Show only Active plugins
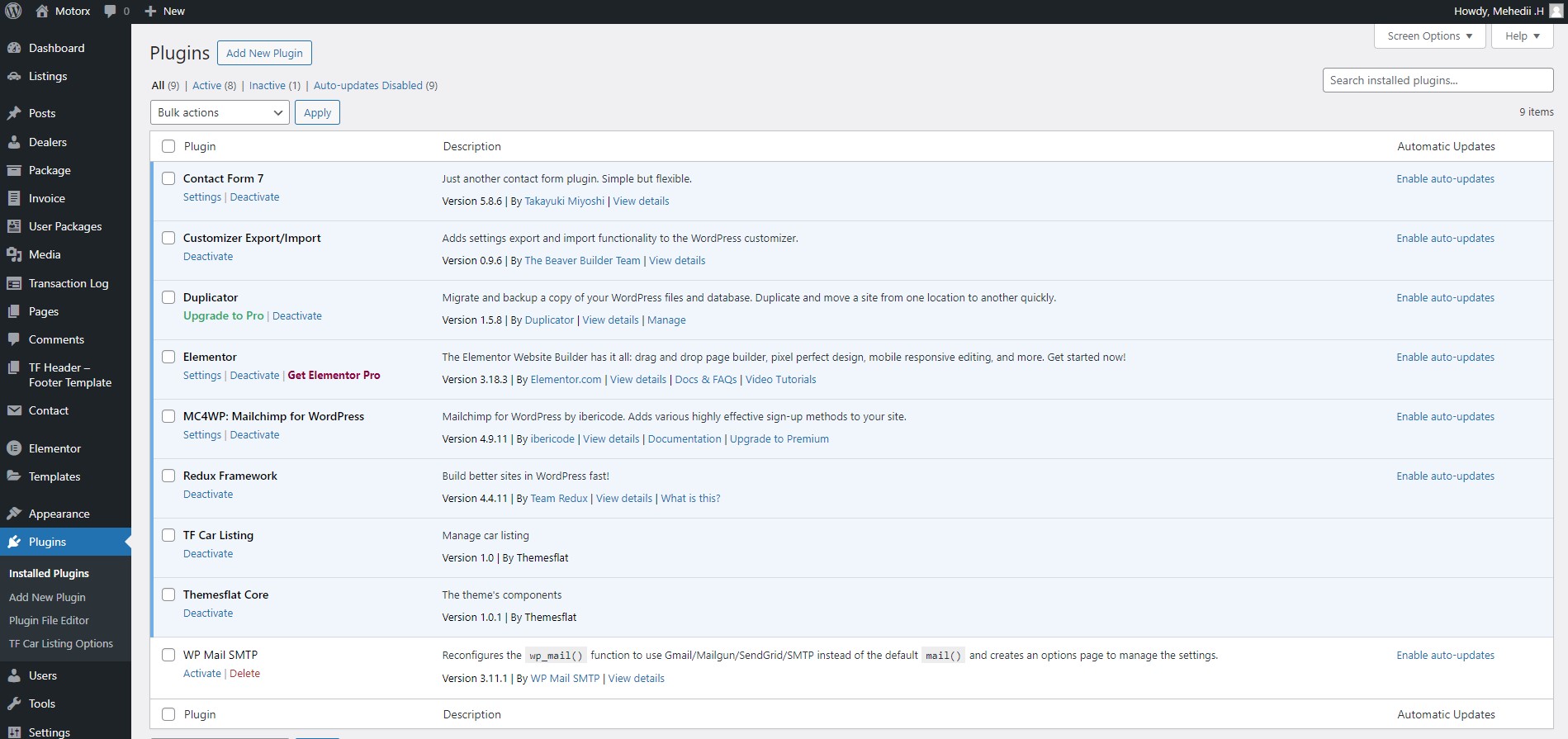The height and width of the screenshot is (739, 1568). click(206, 85)
